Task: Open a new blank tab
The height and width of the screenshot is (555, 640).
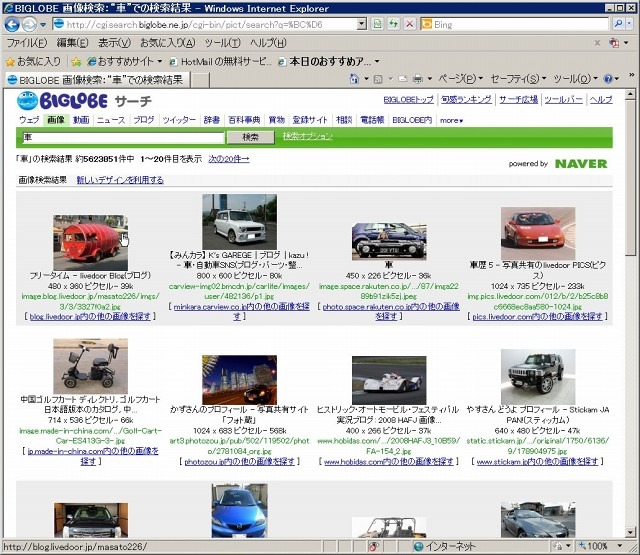Action: pos(200,80)
